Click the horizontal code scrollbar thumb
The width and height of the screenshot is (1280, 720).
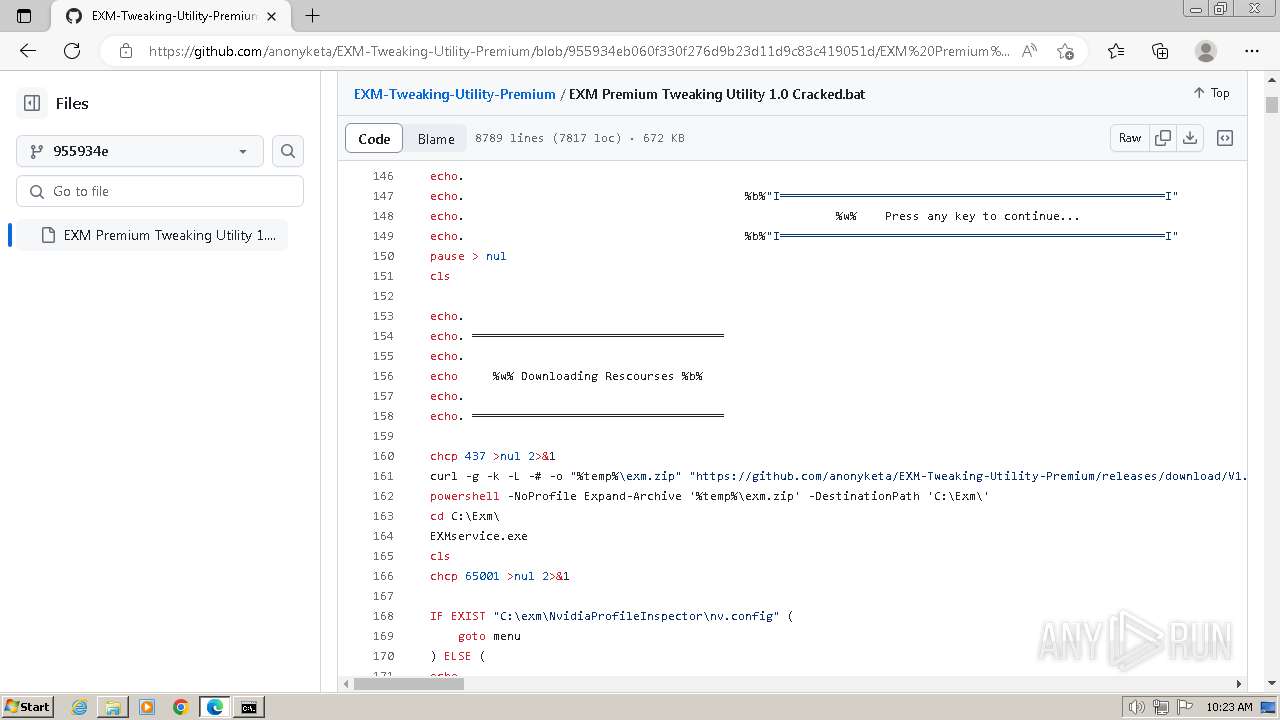pyautogui.click(x=408, y=684)
